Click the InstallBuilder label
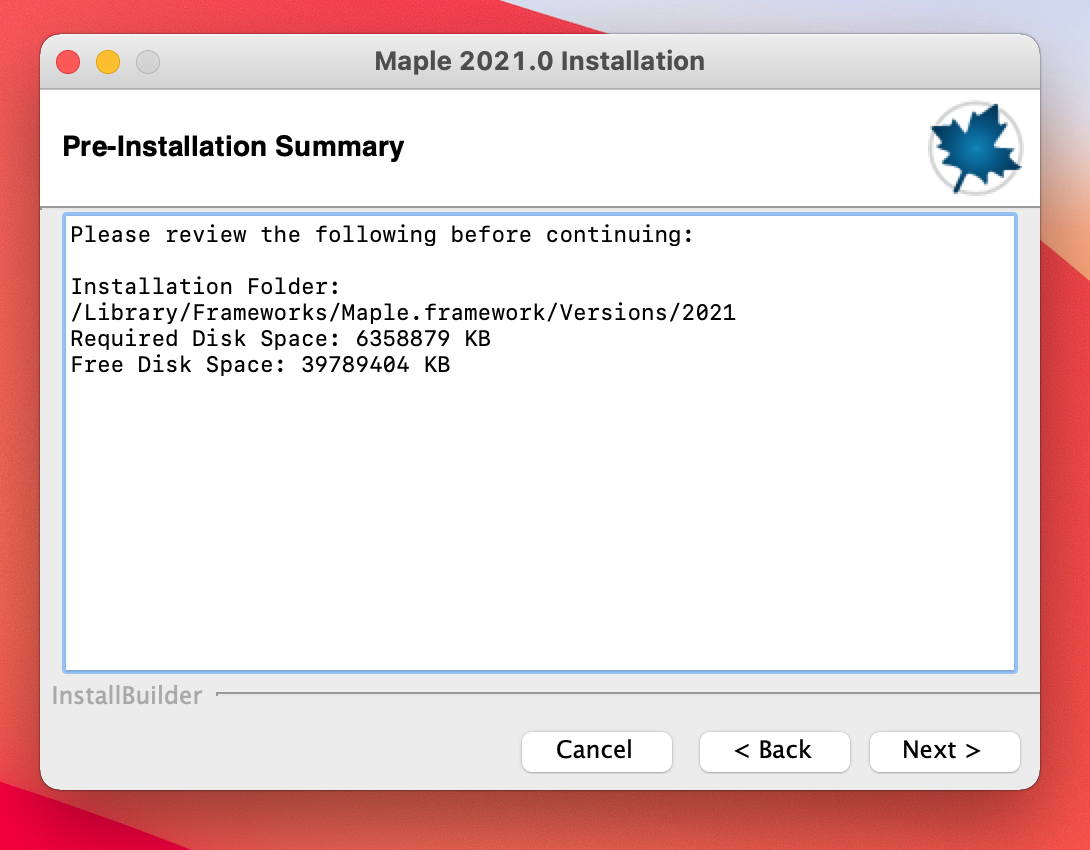The width and height of the screenshot is (1090, 850). [127, 696]
